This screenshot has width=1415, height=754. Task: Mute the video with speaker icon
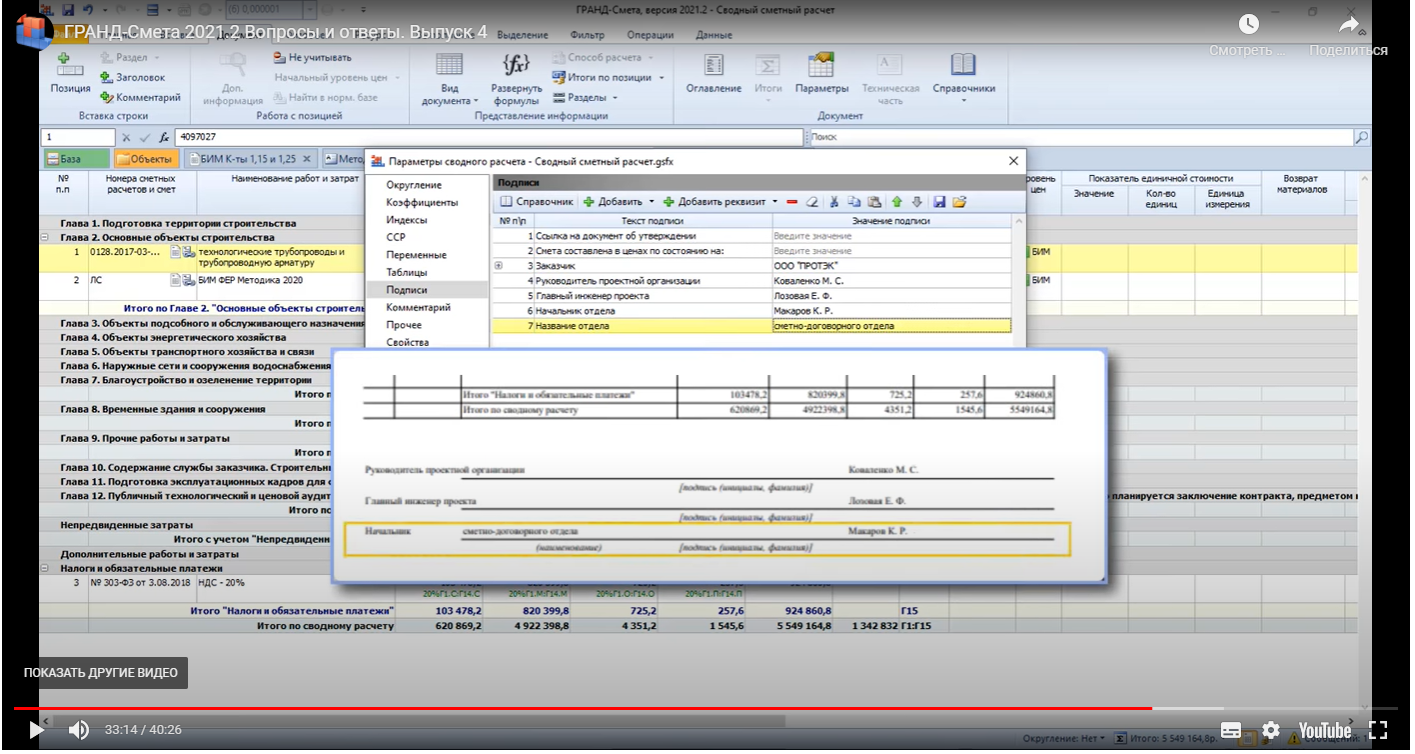[79, 730]
